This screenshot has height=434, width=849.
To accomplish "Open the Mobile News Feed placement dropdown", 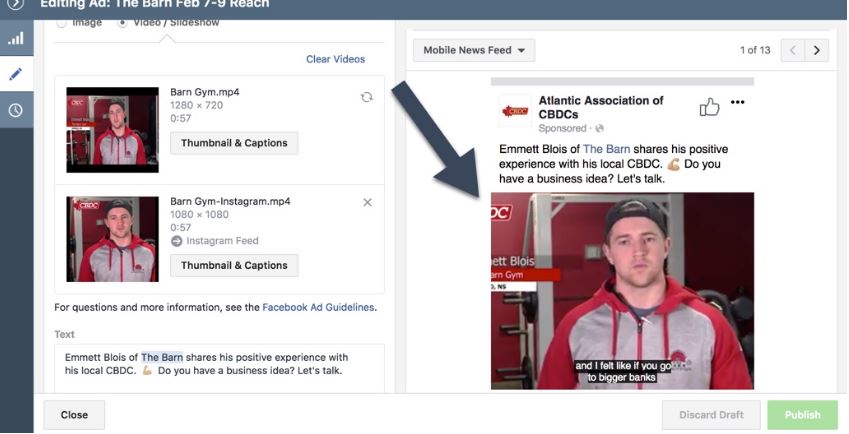I will tap(474, 50).
